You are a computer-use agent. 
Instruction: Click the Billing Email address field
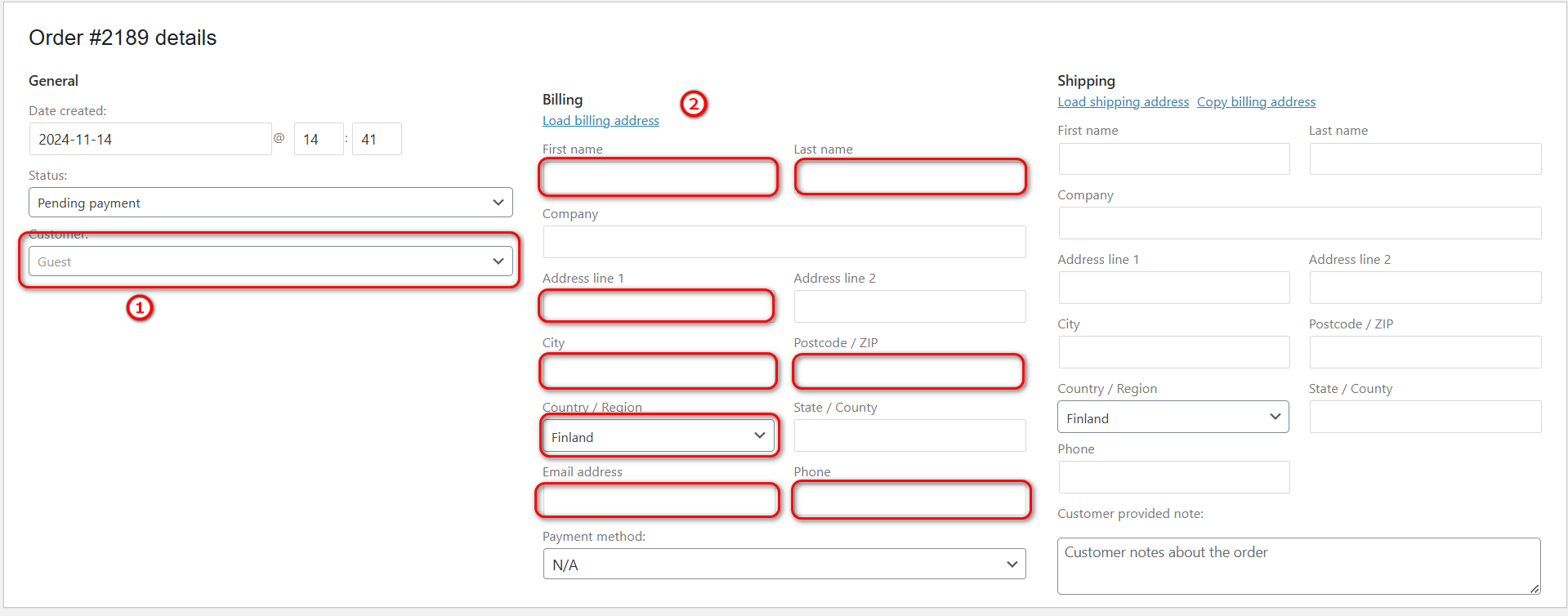[659, 500]
